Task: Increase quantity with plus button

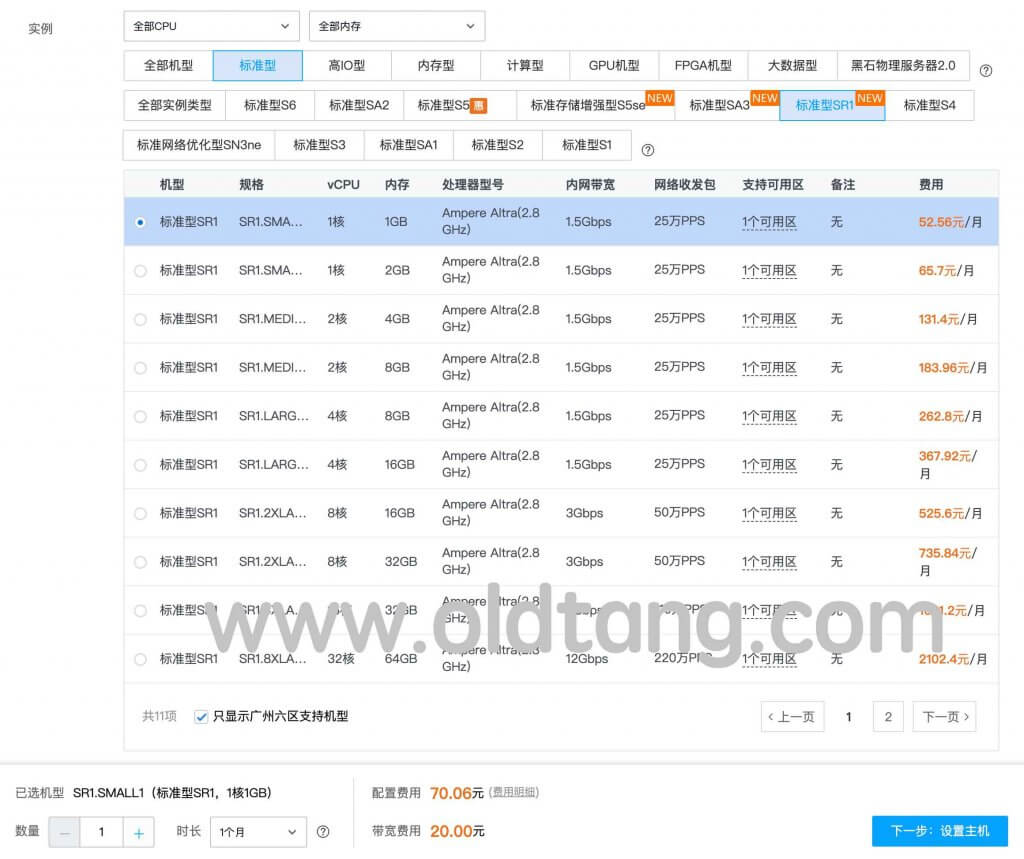Action: [139, 832]
